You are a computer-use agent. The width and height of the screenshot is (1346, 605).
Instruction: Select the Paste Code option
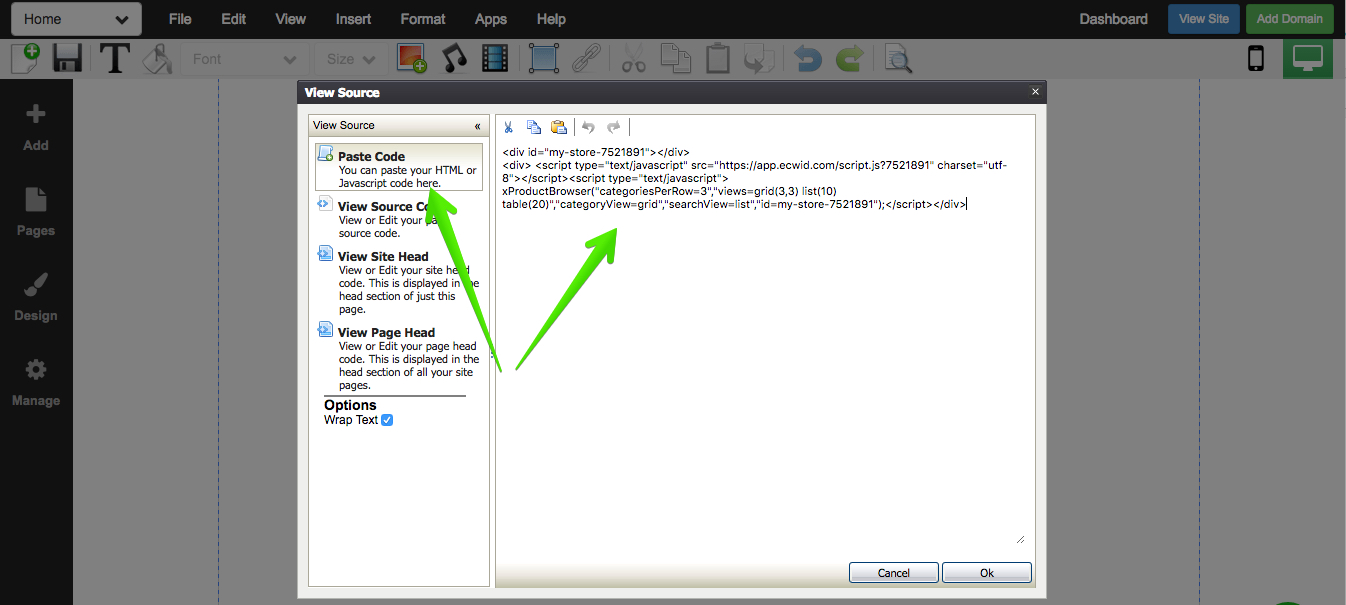tap(399, 167)
